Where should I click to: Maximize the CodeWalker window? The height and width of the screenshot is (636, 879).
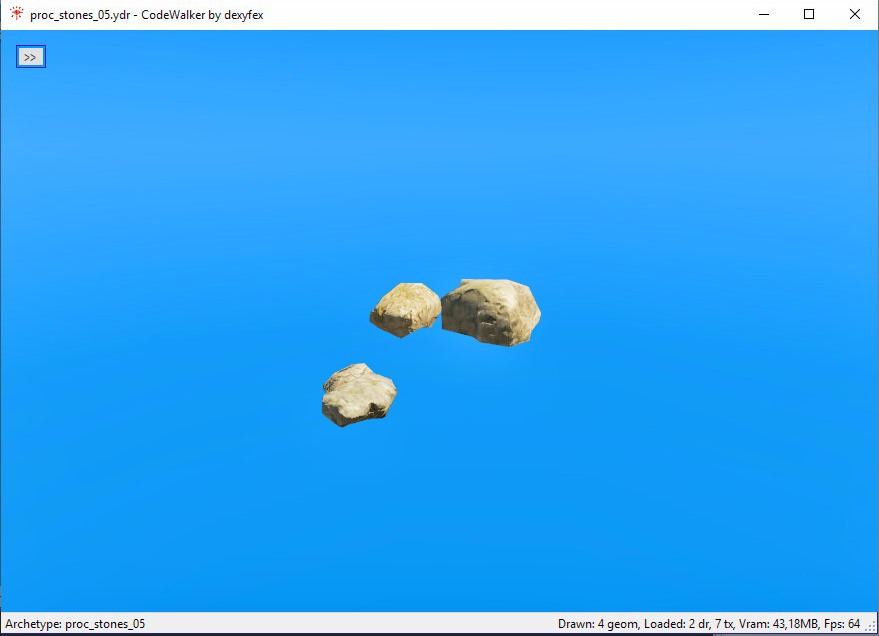[x=809, y=15]
